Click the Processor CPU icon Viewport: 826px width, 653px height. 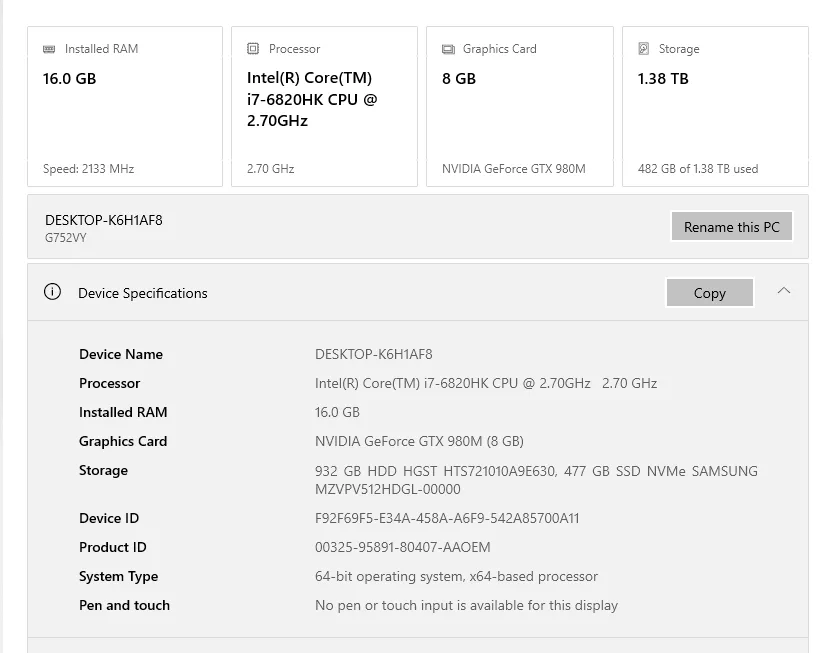253,48
